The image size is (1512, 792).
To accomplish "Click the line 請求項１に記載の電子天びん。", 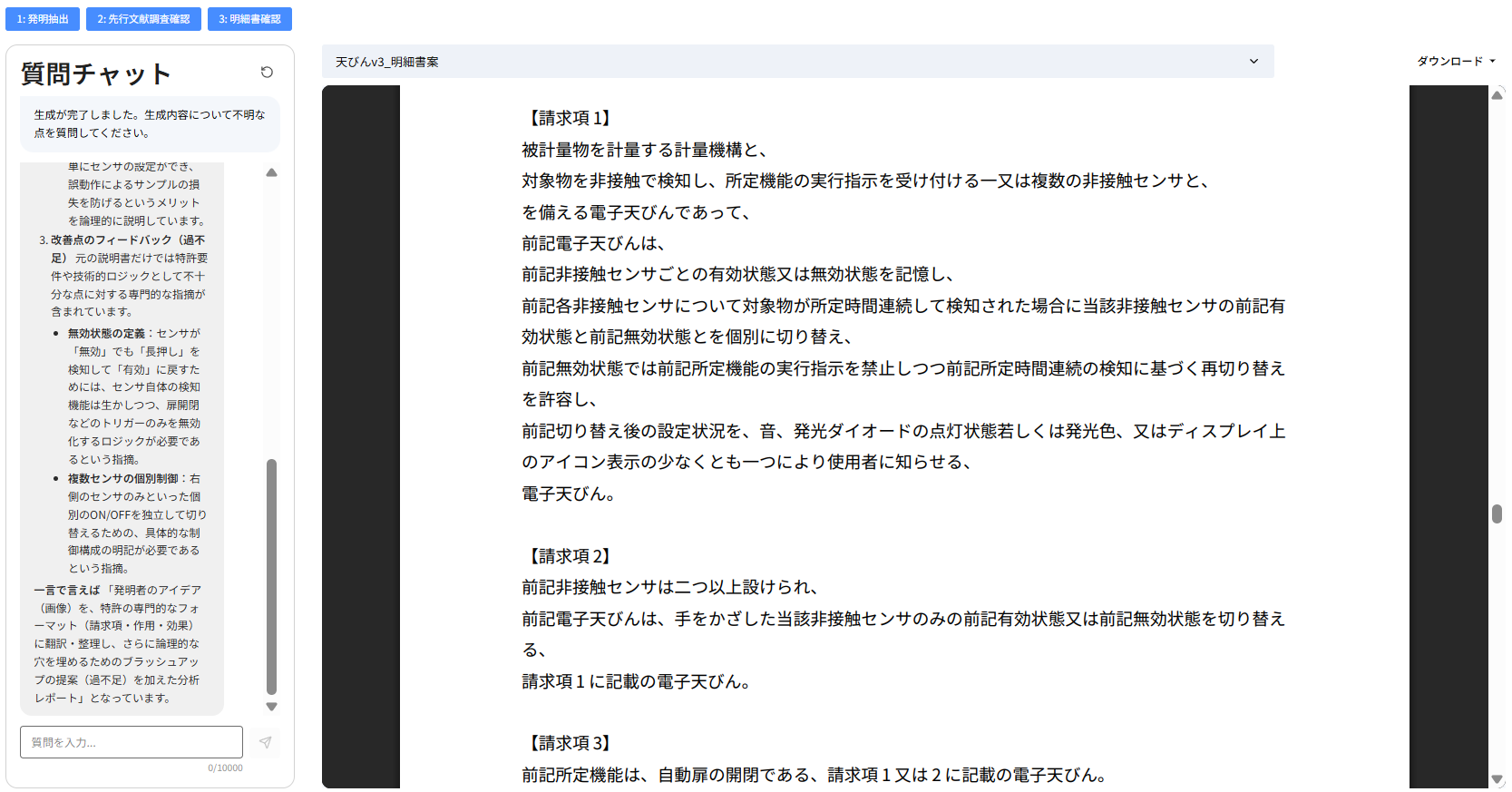I will (637, 681).
